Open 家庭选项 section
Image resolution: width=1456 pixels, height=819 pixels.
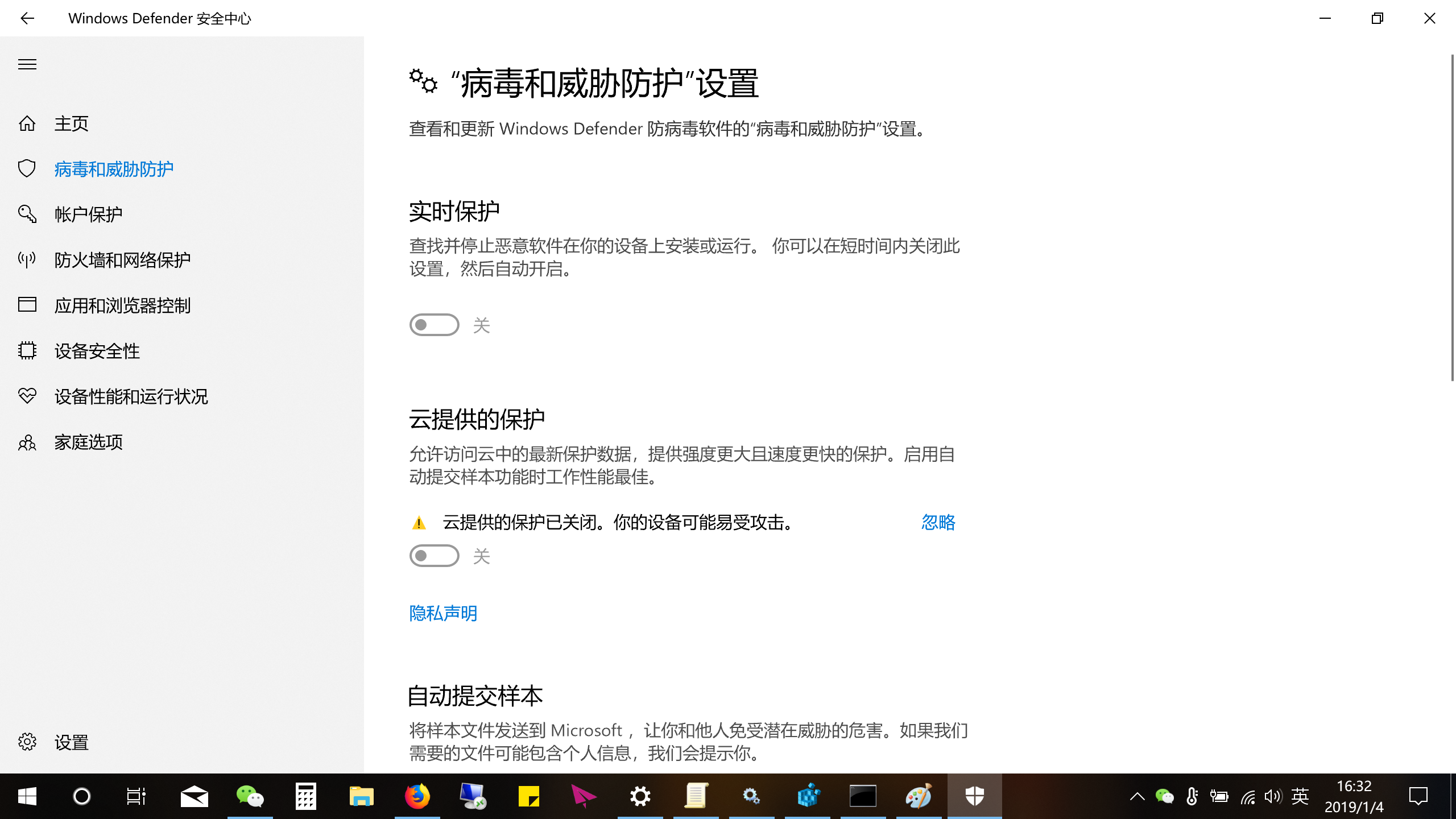click(x=89, y=442)
